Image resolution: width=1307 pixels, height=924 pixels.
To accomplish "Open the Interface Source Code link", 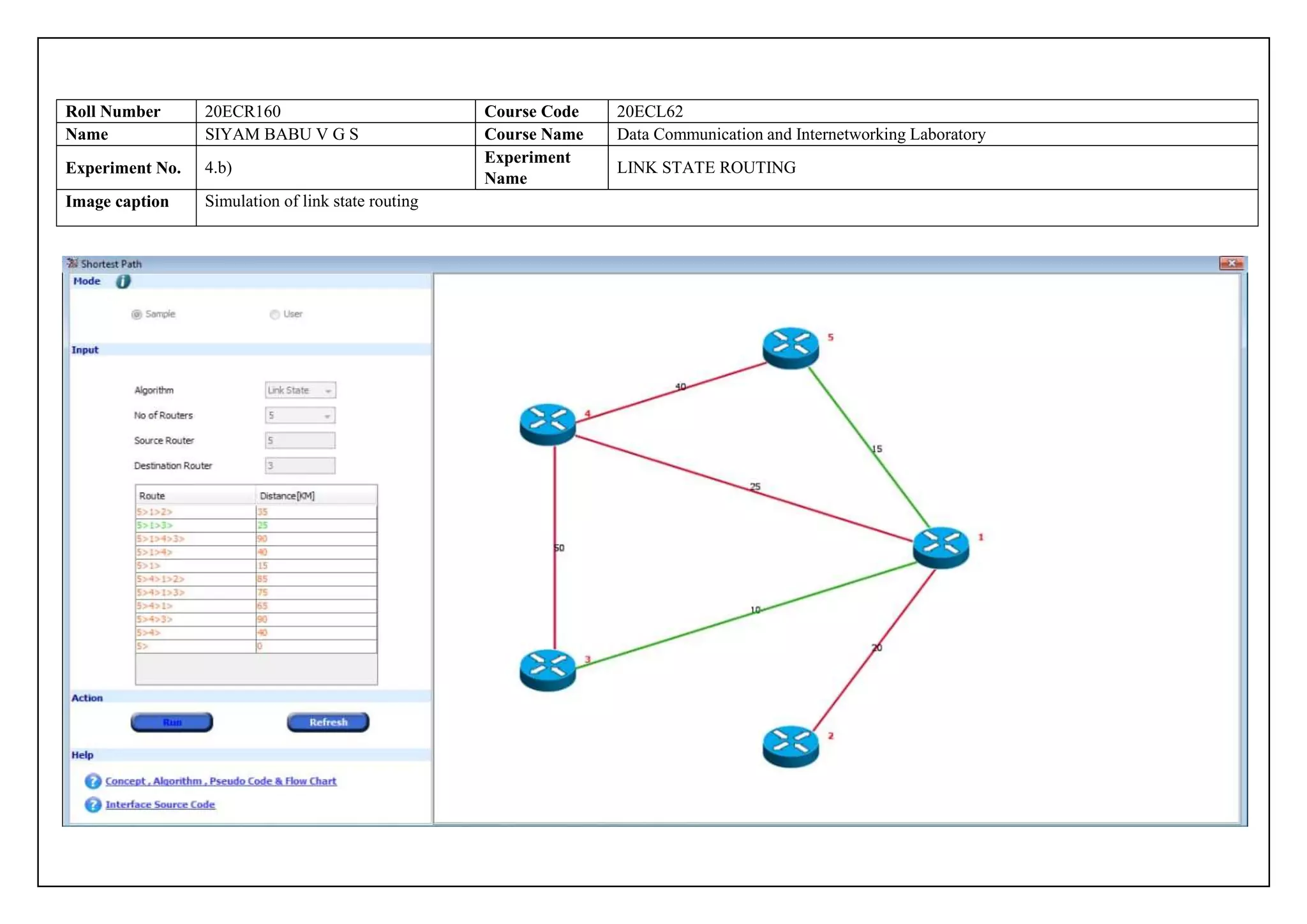I will [160, 805].
